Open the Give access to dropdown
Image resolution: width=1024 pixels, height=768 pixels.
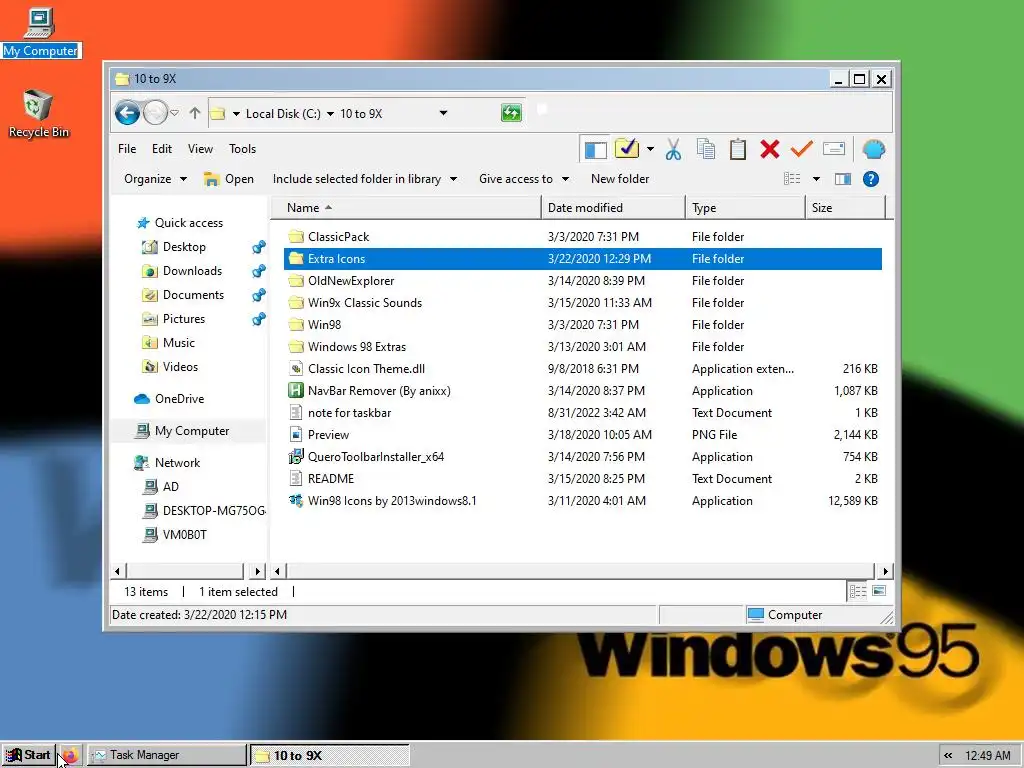pyautogui.click(x=524, y=179)
